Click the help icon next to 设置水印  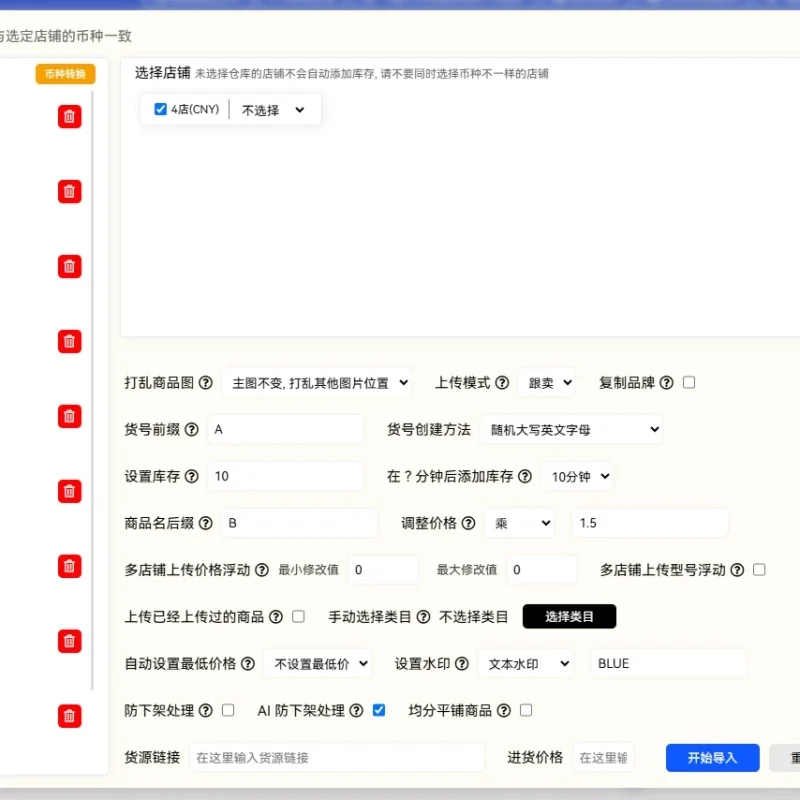460,663
